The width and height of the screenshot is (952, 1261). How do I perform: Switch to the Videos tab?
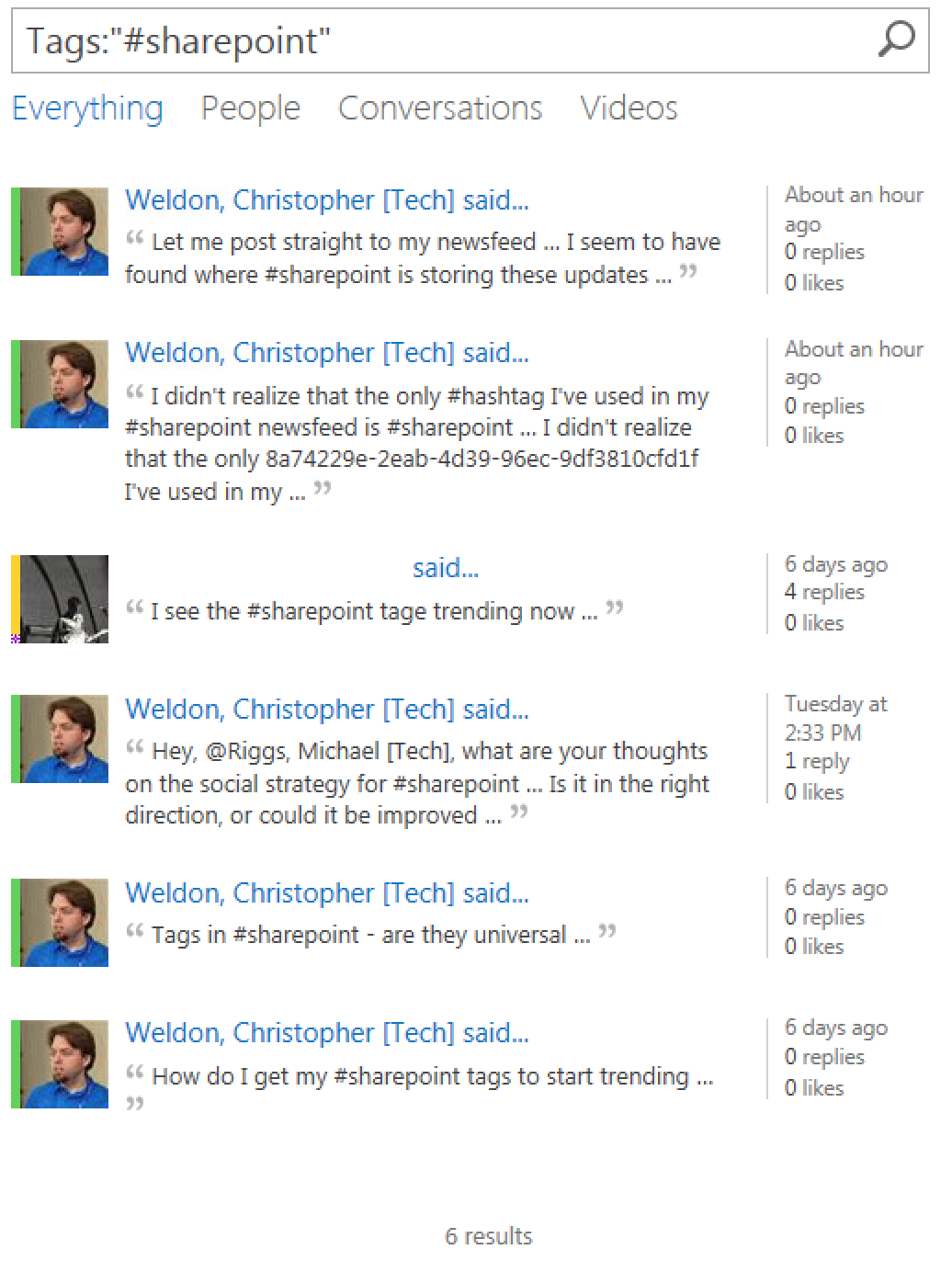pos(629,108)
